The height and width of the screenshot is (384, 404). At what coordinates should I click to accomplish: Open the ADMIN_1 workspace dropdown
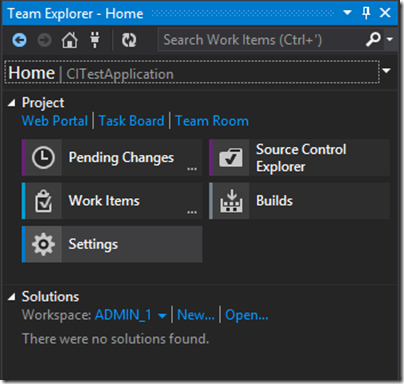[x=131, y=315]
